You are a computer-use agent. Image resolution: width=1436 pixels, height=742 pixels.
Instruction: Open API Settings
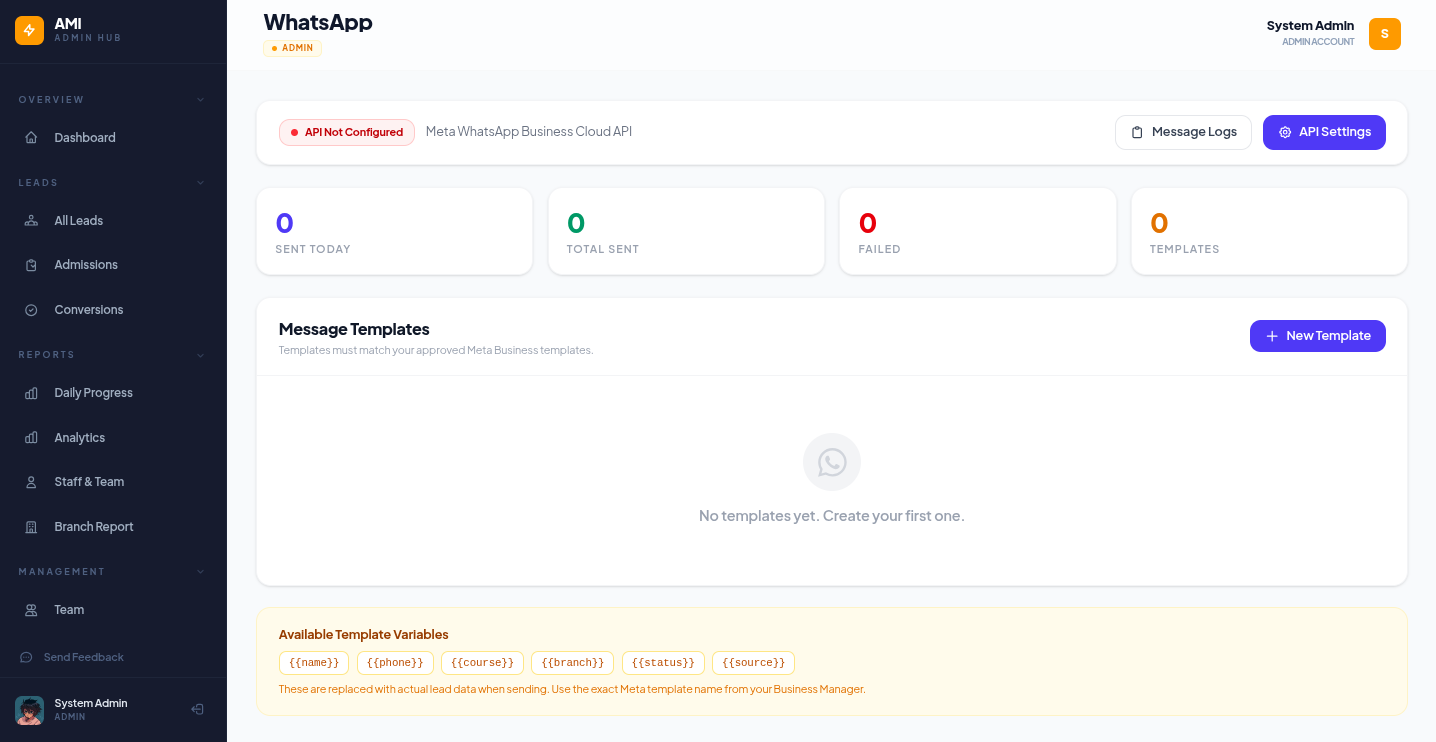[x=1324, y=133]
